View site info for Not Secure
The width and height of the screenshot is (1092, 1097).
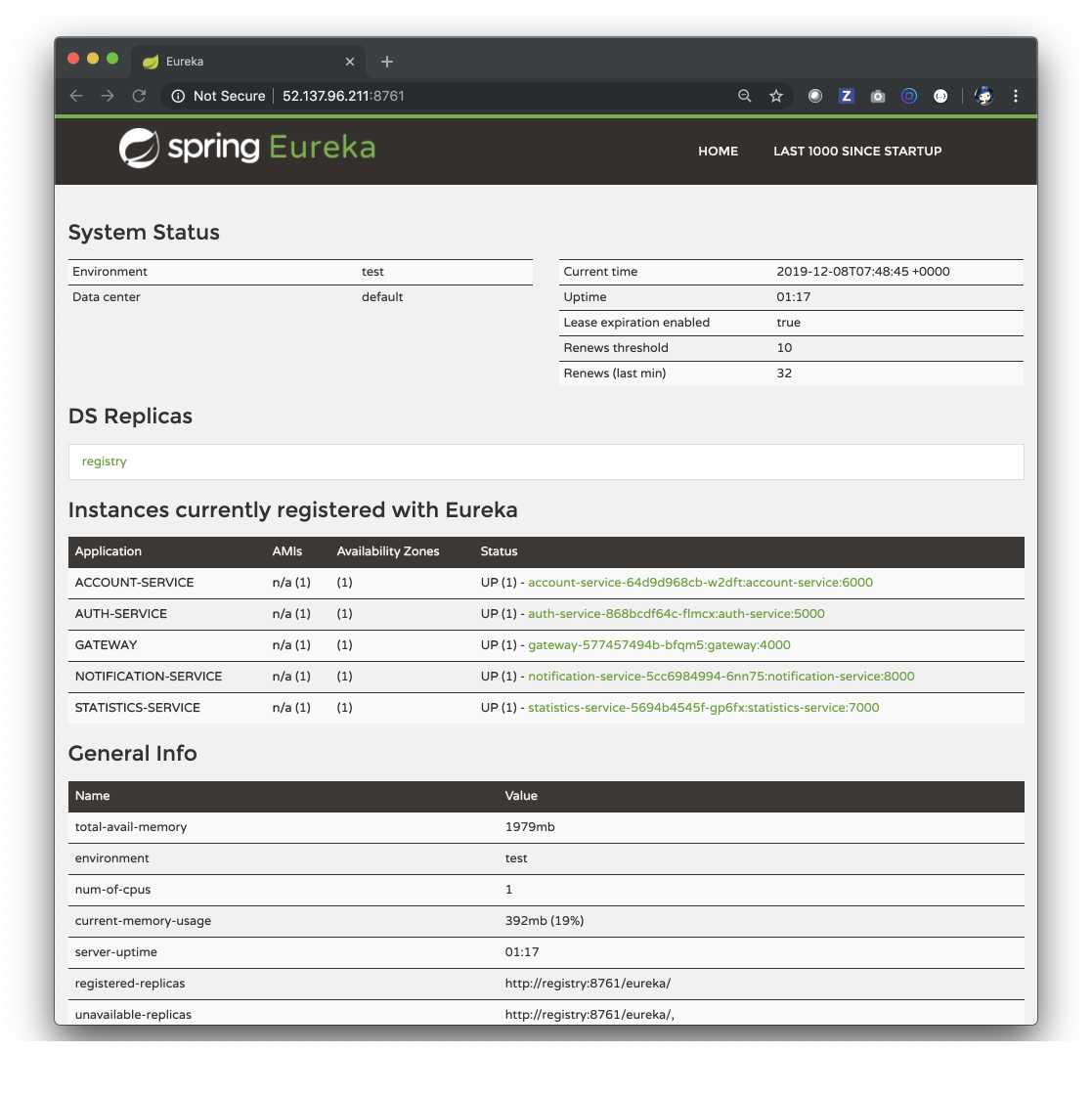(178, 96)
